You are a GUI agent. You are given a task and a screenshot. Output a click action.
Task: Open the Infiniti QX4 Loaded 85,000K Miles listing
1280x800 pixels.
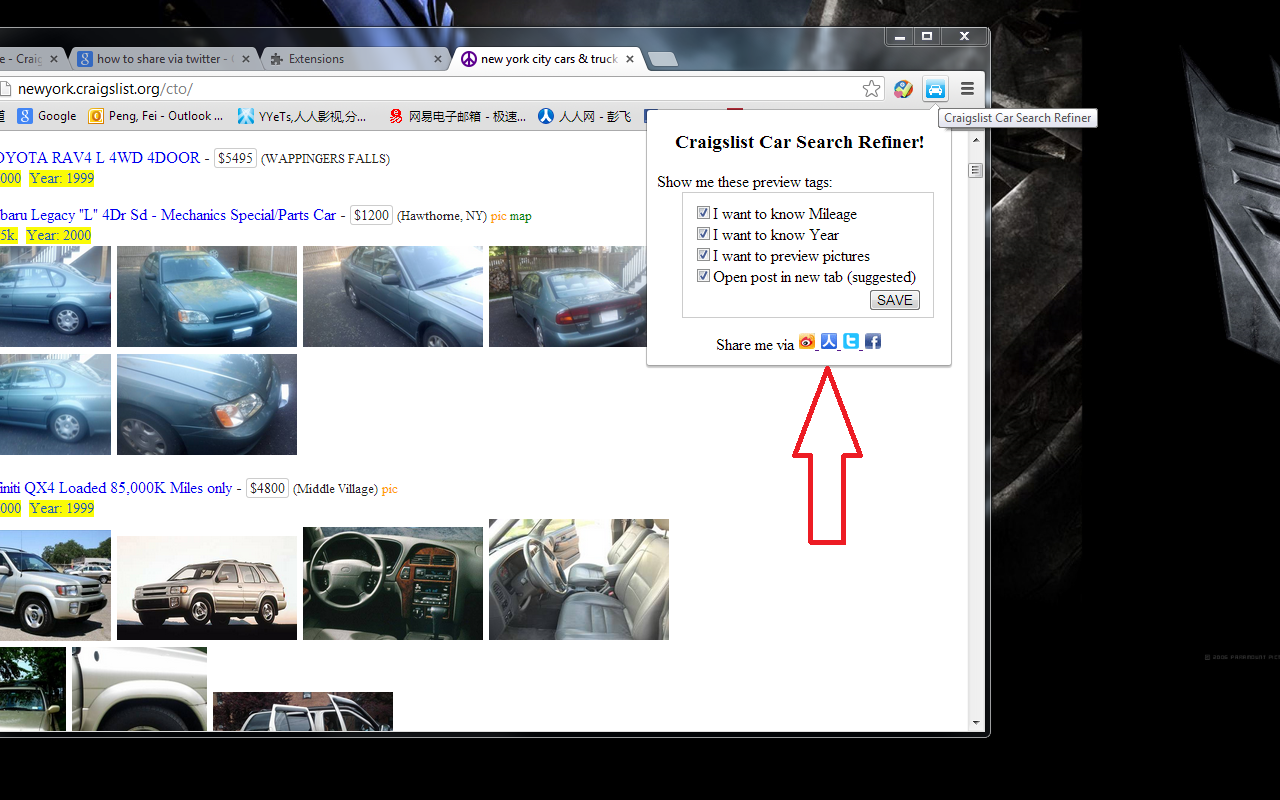116,488
